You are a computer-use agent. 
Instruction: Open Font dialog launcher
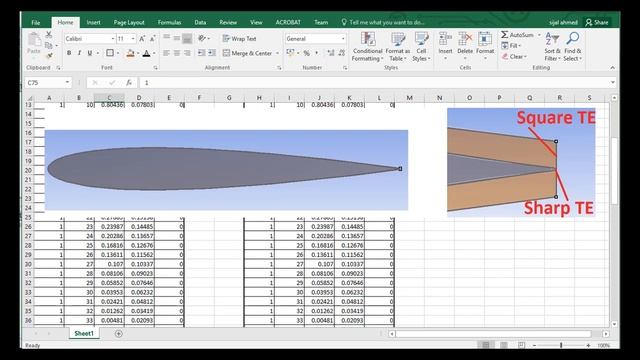(156, 68)
